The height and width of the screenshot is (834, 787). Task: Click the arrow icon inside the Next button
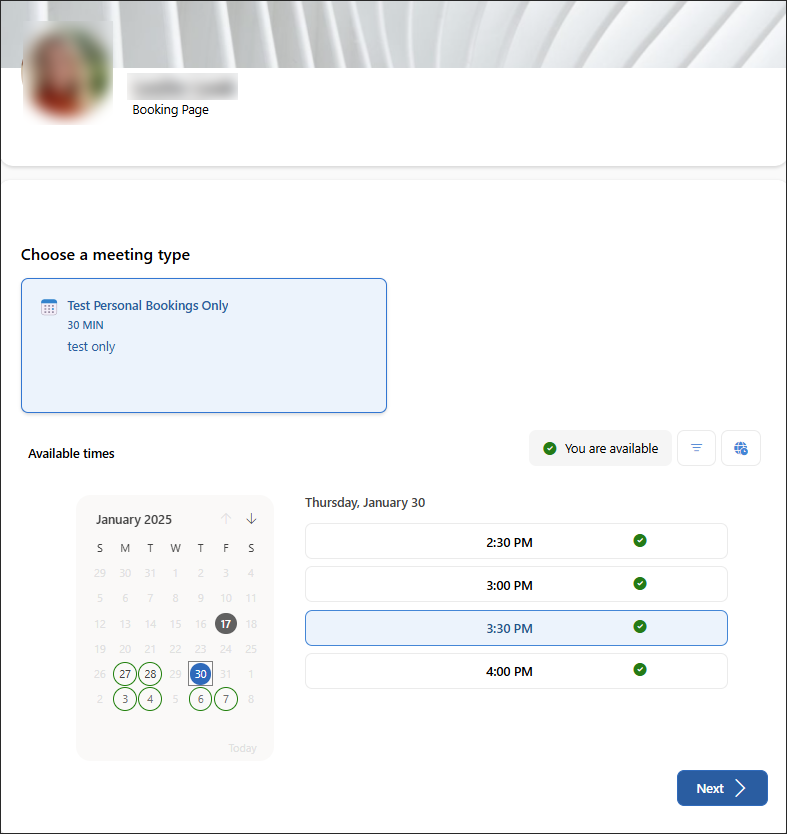[x=740, y=788]
